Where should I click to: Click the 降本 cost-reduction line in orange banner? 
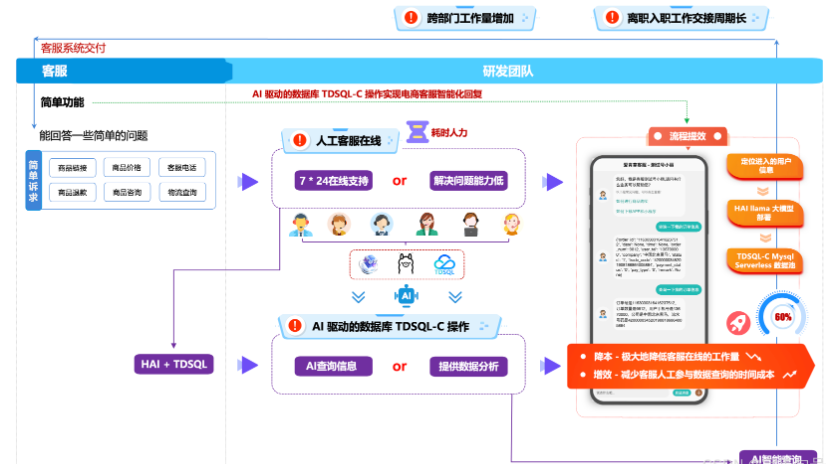pyautogui.click(x=666, y=357)
